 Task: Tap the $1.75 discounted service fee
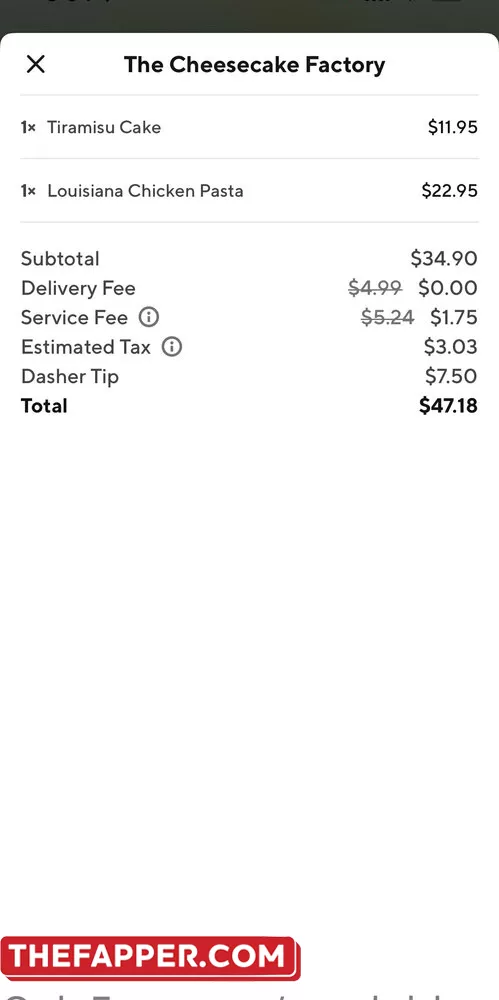pos(454,317)
